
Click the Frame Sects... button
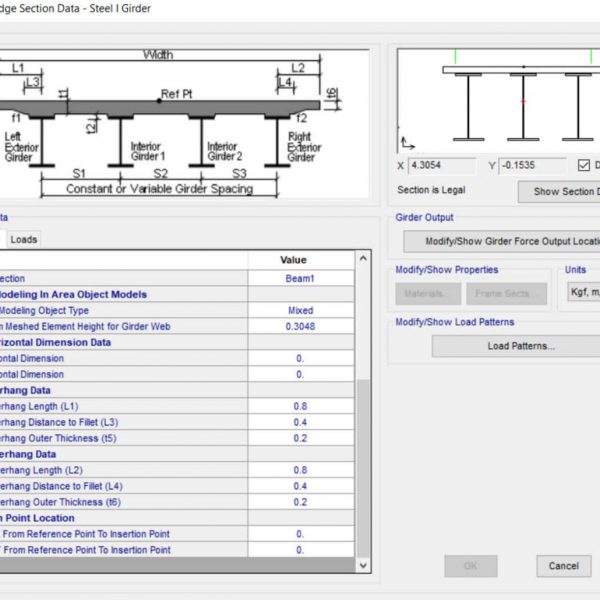509,294
